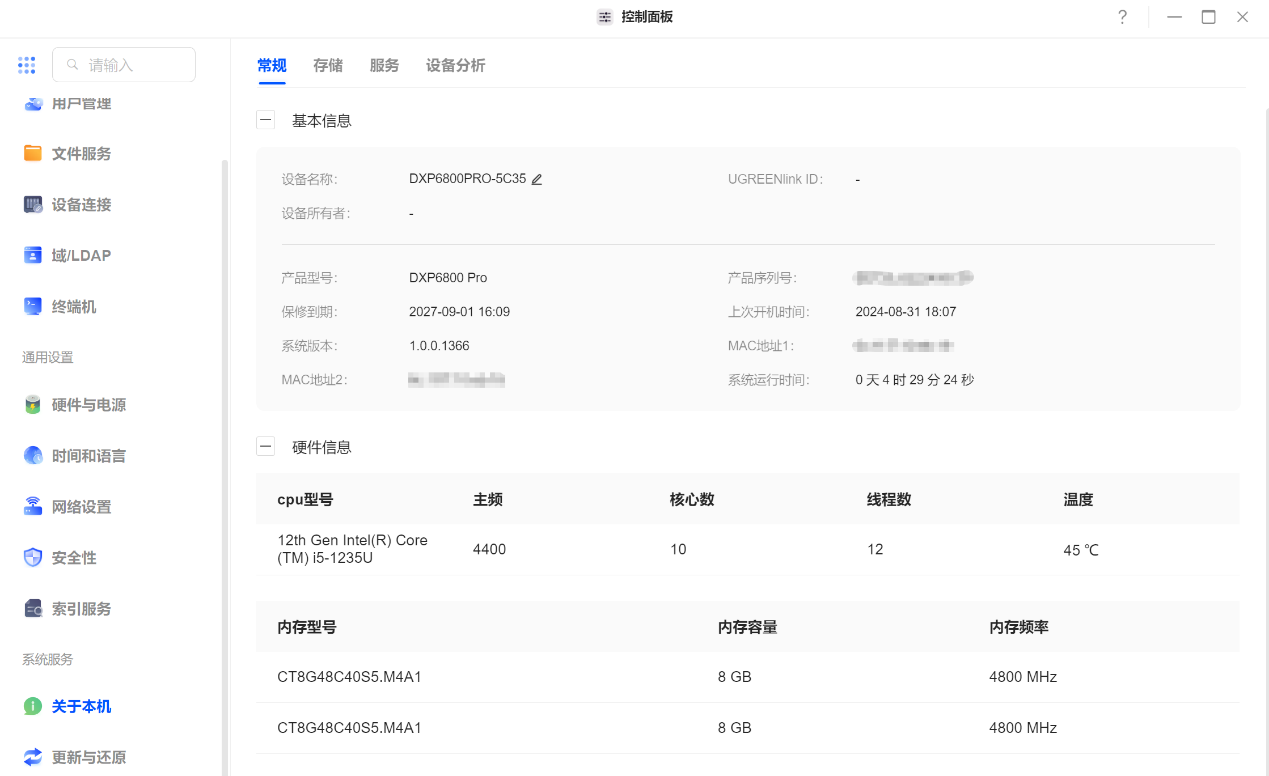Edit device name with pencil icon
1269x776 pixels.
point(537,180)
